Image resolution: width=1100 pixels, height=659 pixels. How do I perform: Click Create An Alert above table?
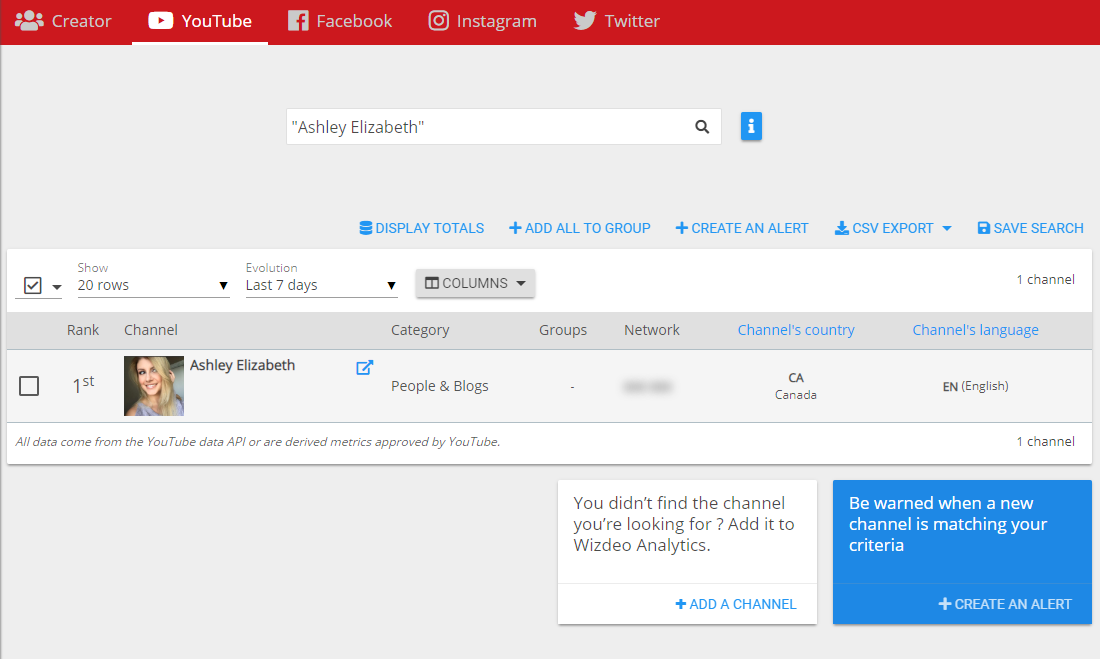point(742,228)
